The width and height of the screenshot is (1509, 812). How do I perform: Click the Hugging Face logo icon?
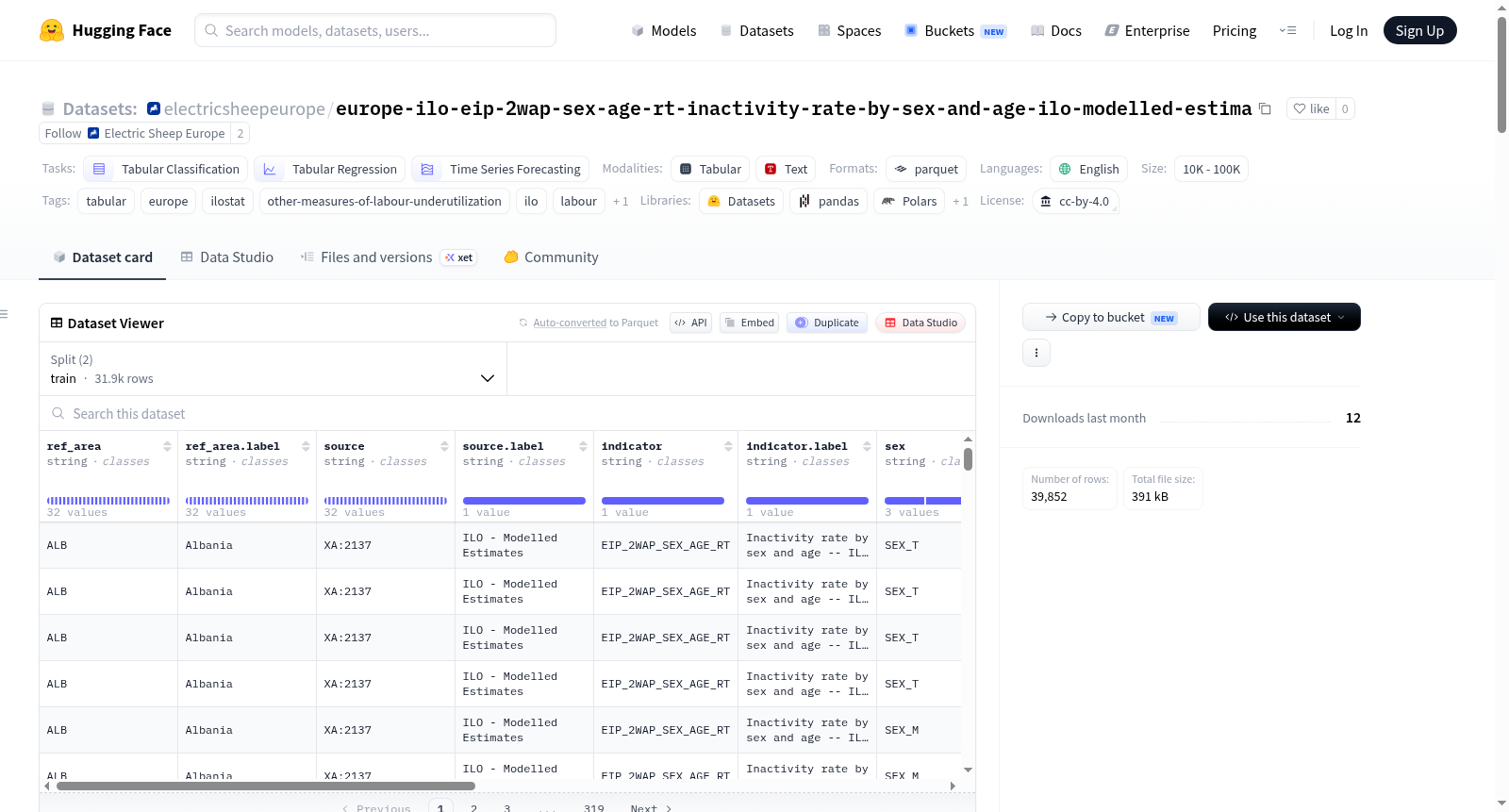coord(52,30)
